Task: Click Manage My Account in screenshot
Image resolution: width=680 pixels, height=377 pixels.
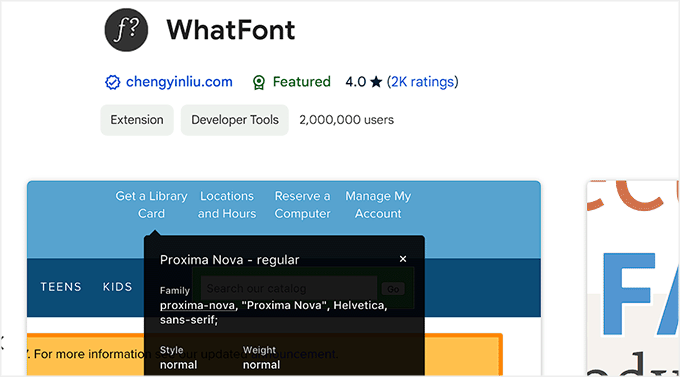Action: click(378, 205)
